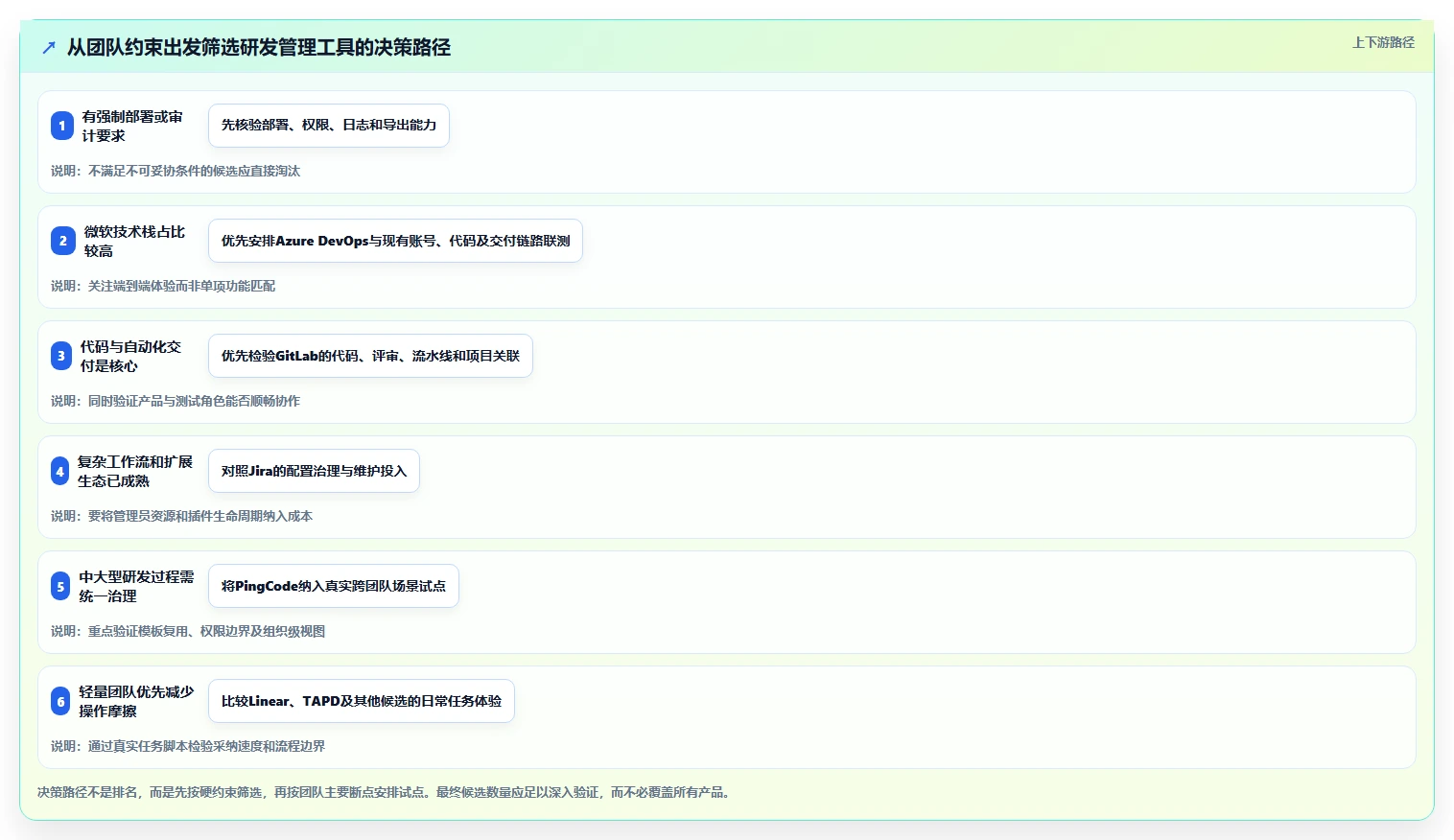
Task: Select step number 6 badge
Action: [x=60, y=701]
